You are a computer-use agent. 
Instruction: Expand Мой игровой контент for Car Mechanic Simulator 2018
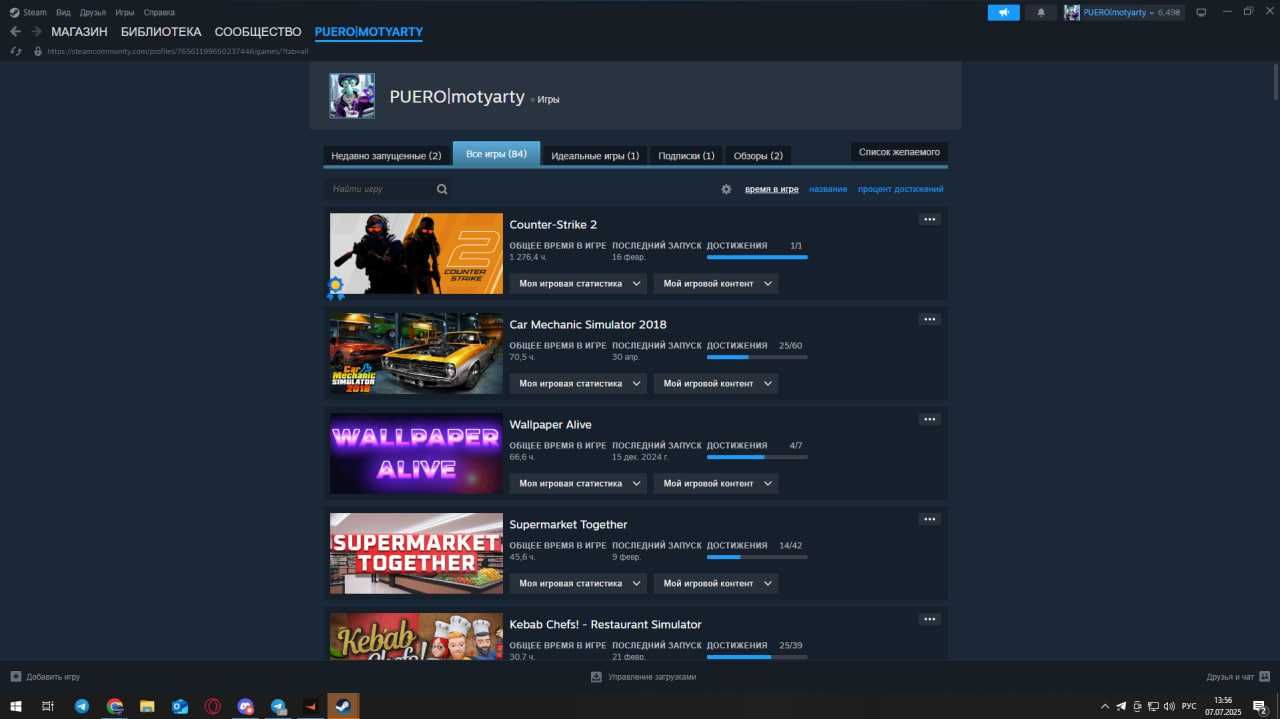(716, 383)
